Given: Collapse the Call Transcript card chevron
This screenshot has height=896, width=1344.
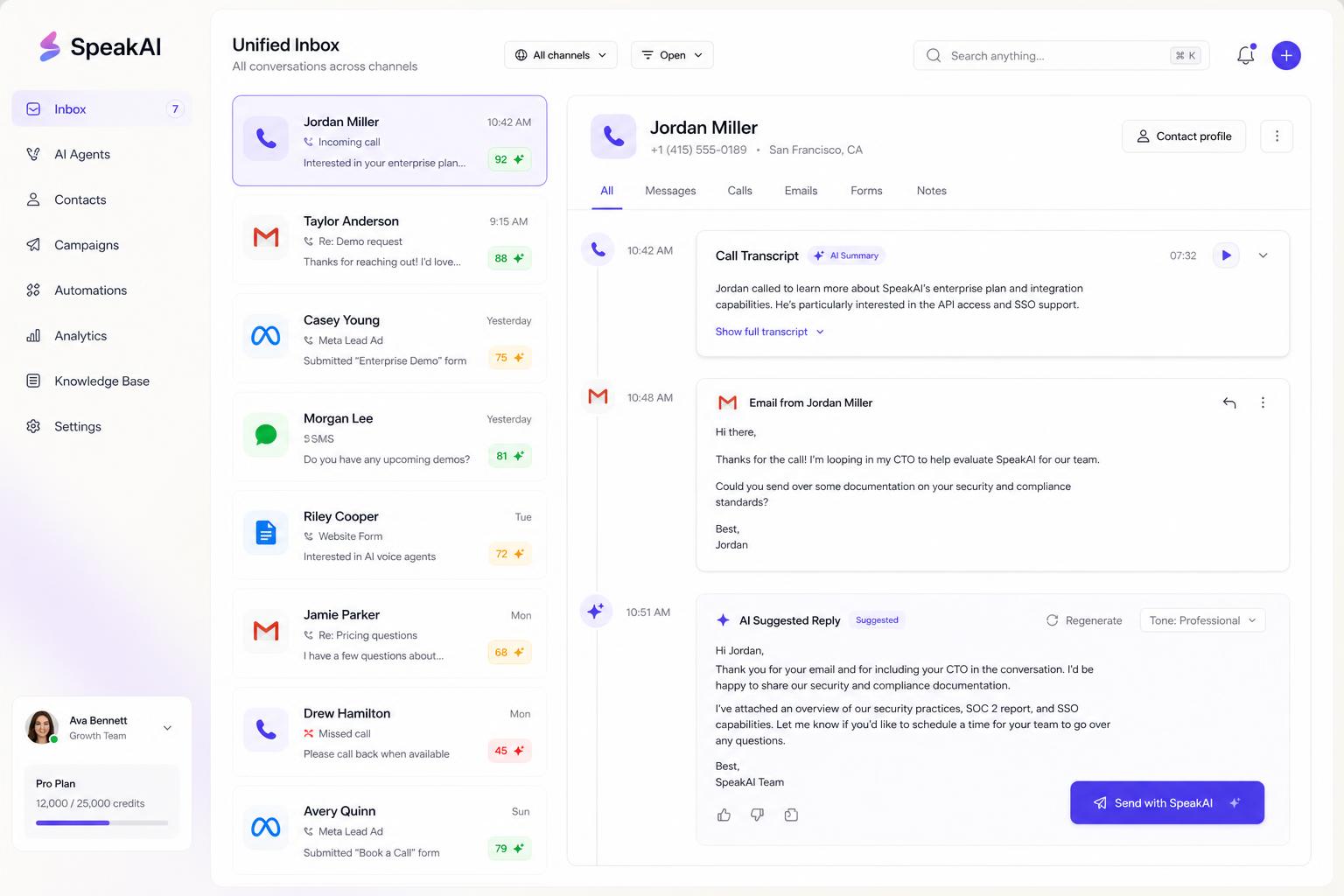Looking at the screenshot, I should (x=1263, y=255).
